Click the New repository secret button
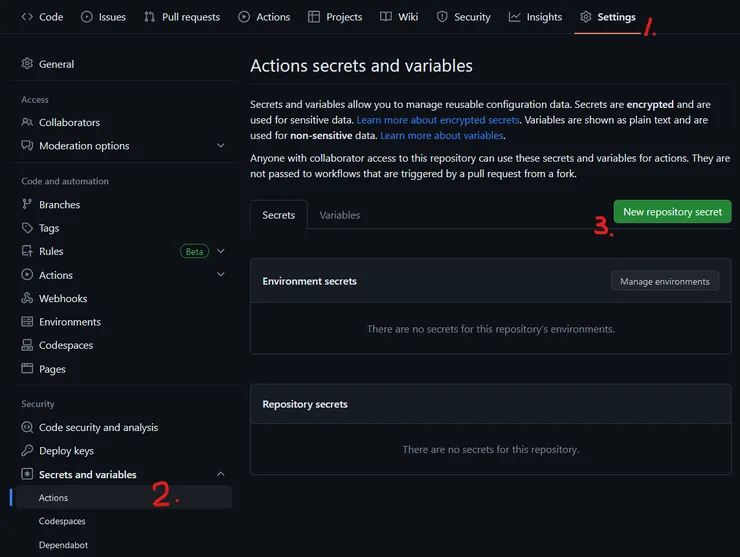 672,212
